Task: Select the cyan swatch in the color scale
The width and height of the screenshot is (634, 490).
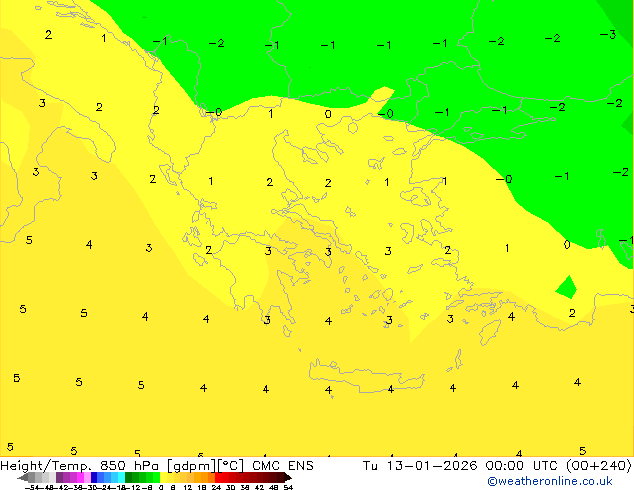Action: click(x=121, y=477)
